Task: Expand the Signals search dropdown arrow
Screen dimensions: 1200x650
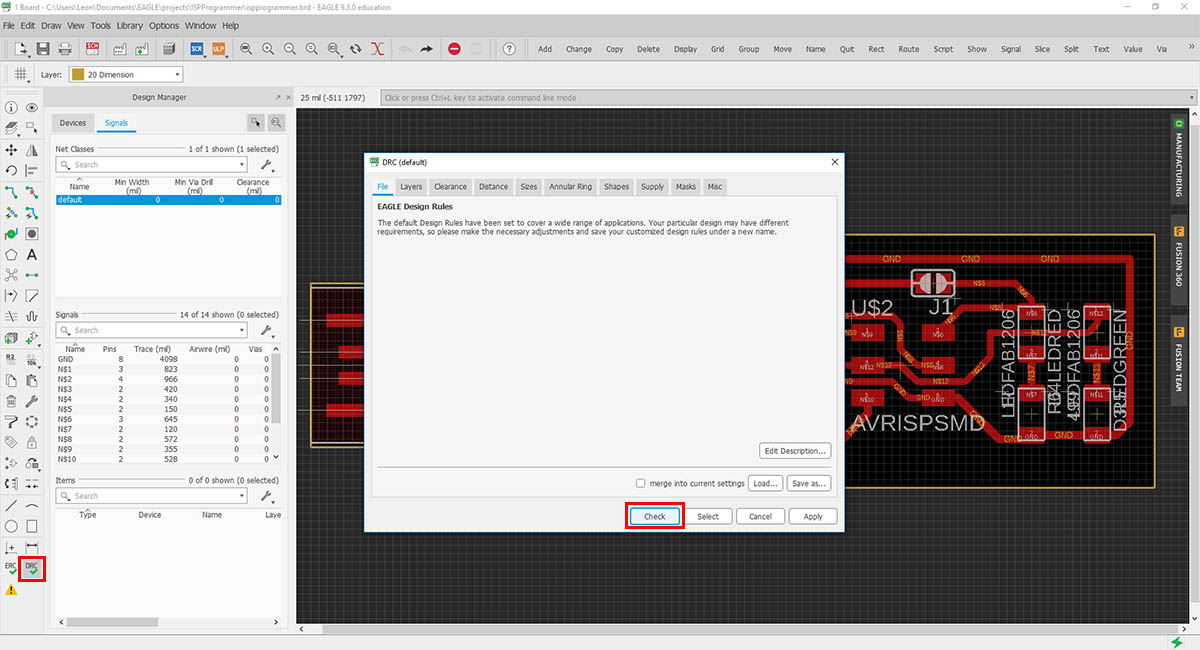Action: pos(241,330)
